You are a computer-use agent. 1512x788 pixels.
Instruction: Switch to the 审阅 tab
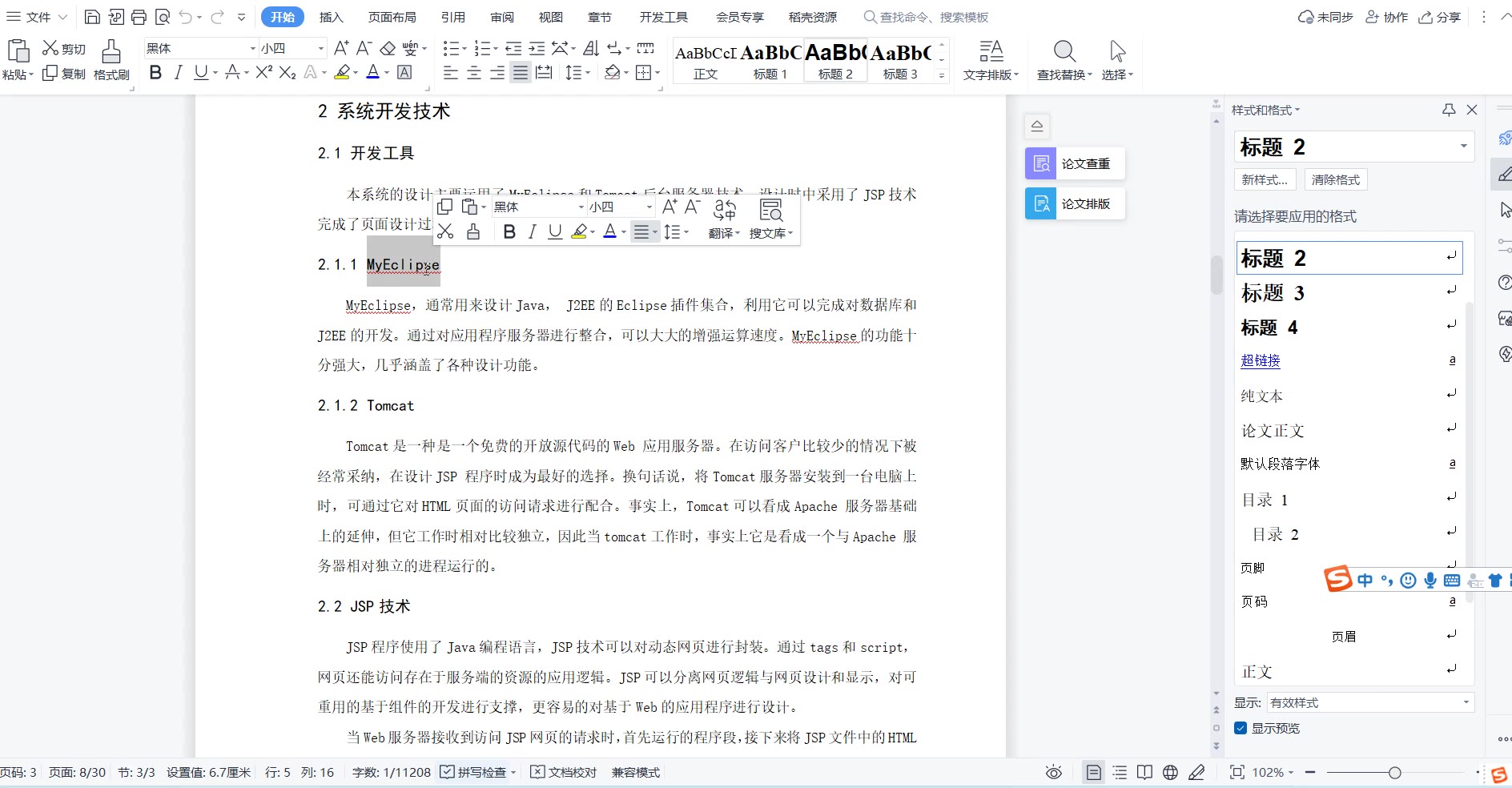point(502,17)
